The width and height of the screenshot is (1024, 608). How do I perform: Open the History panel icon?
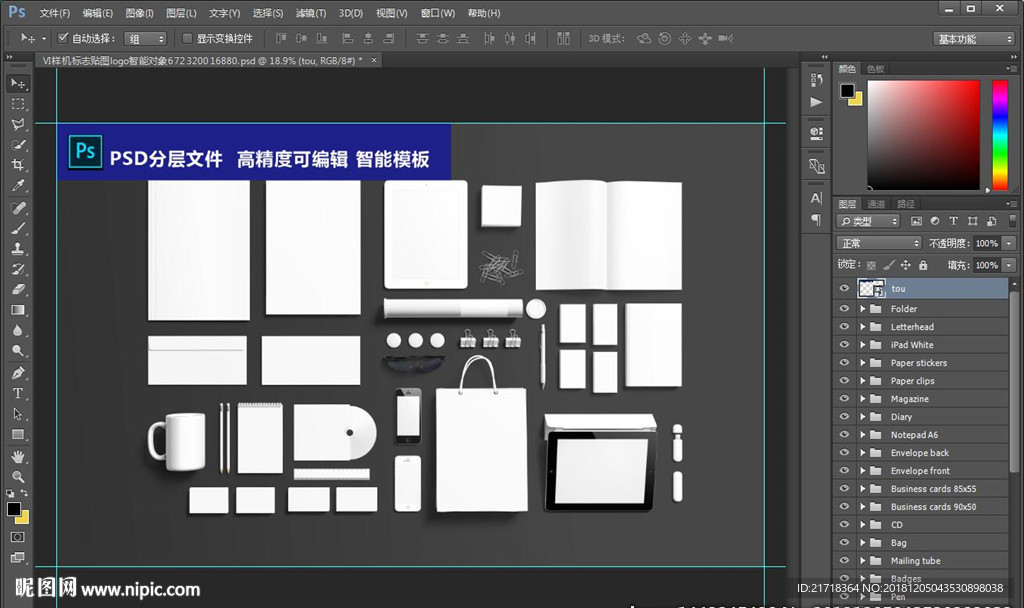[817, 79]
